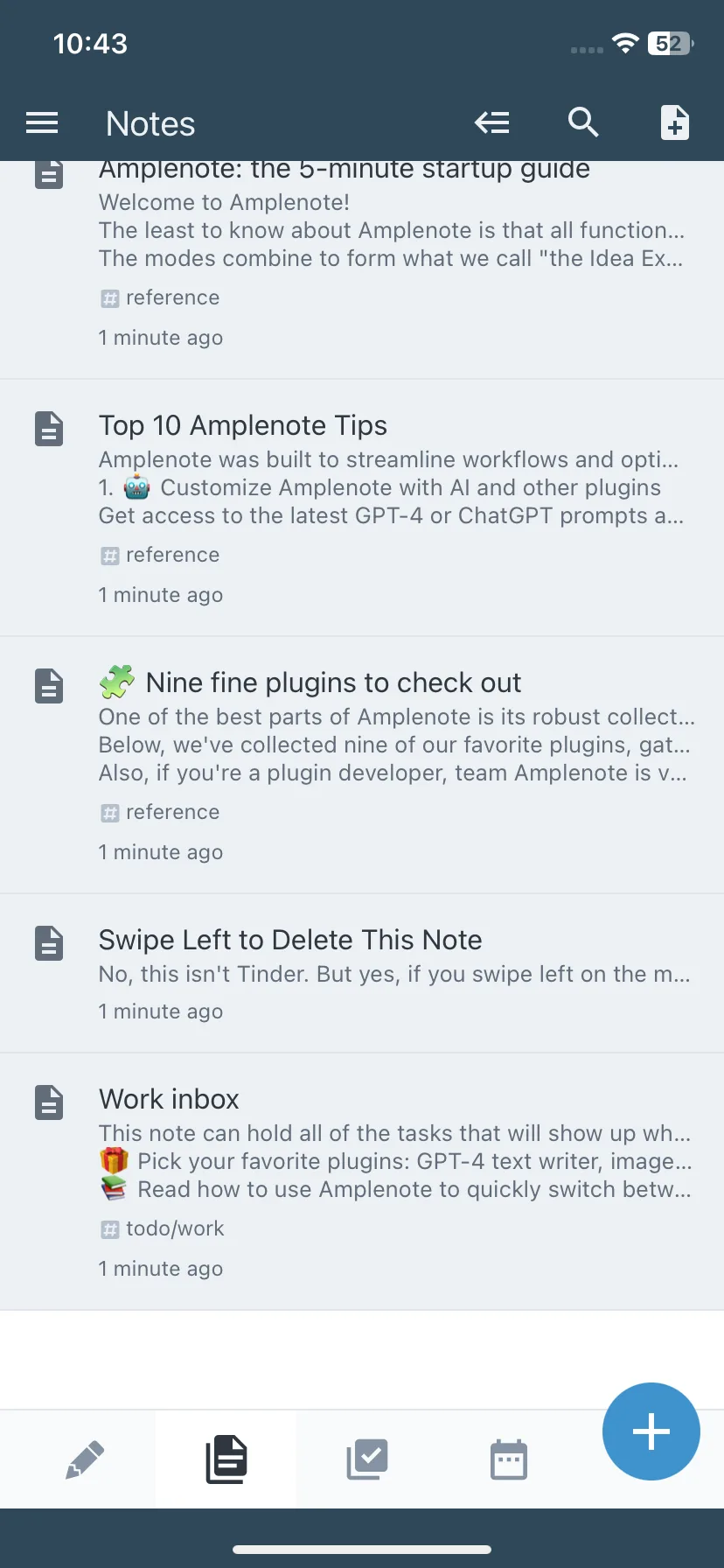
Task: Switch to Jots pencil tab
Action: (x=85, y=1459)
